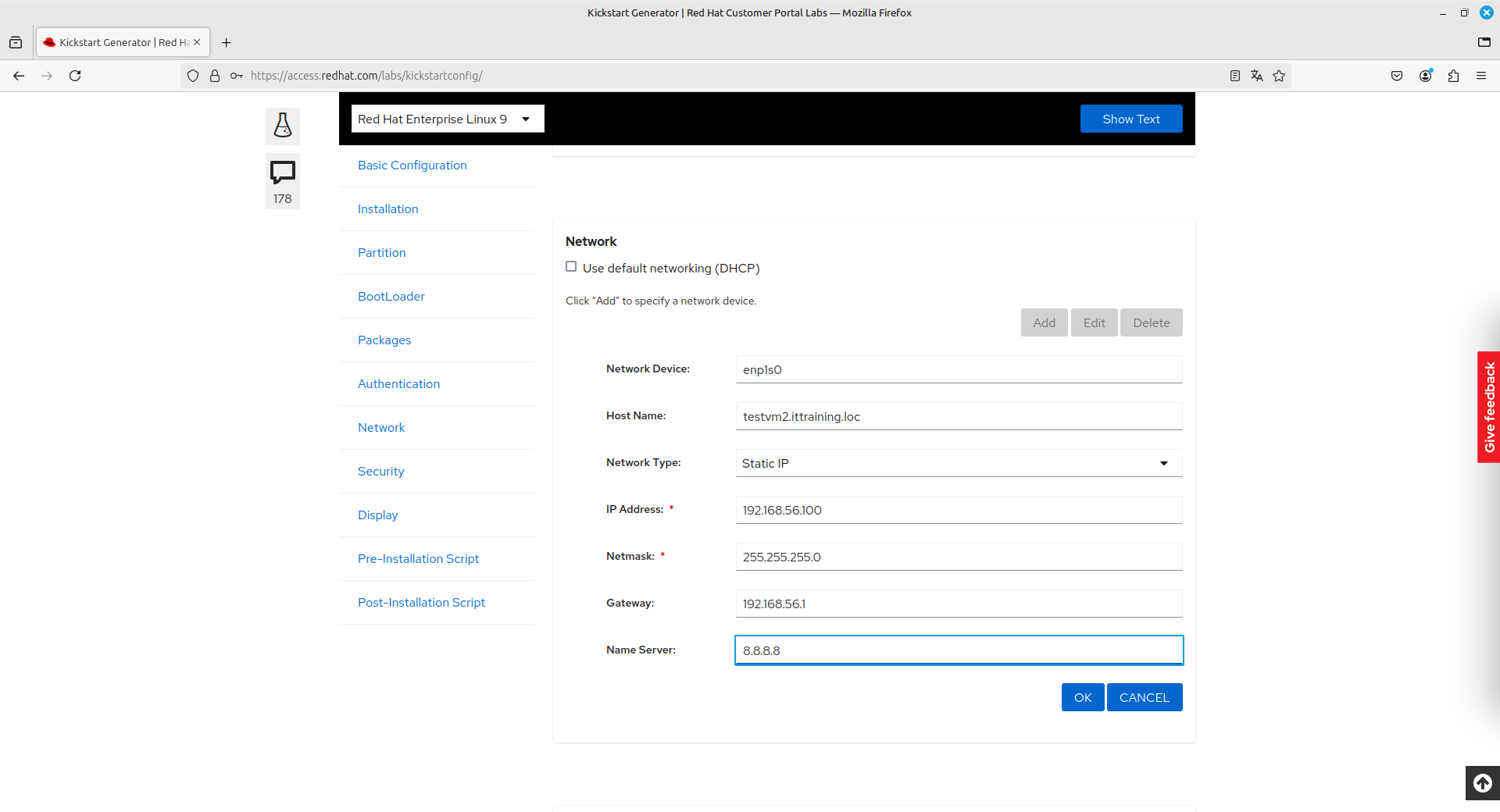The height and width of the screenshot is (812, 1500).
Task: Click the site security padlock icon
Action: click(x=215, y=76)
